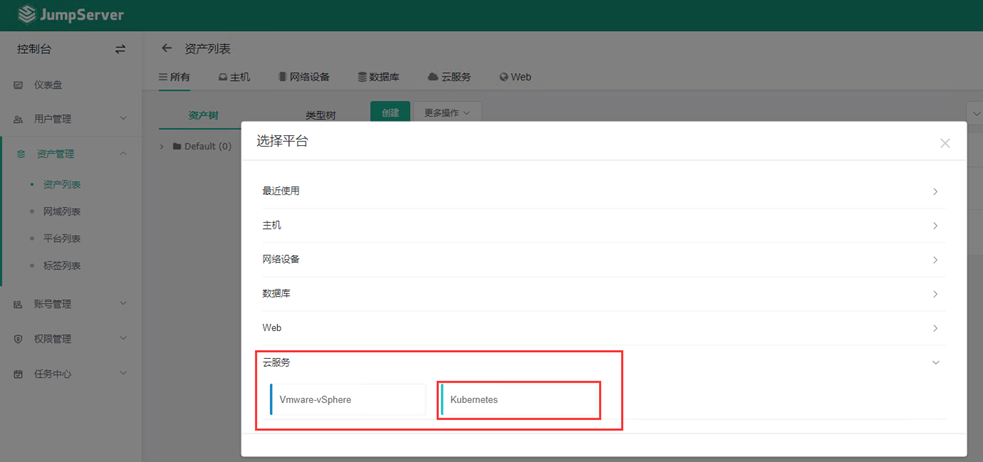Expand the 网络设备 platform section
This screenshot has height=462, width=983.
click(604, 260)
